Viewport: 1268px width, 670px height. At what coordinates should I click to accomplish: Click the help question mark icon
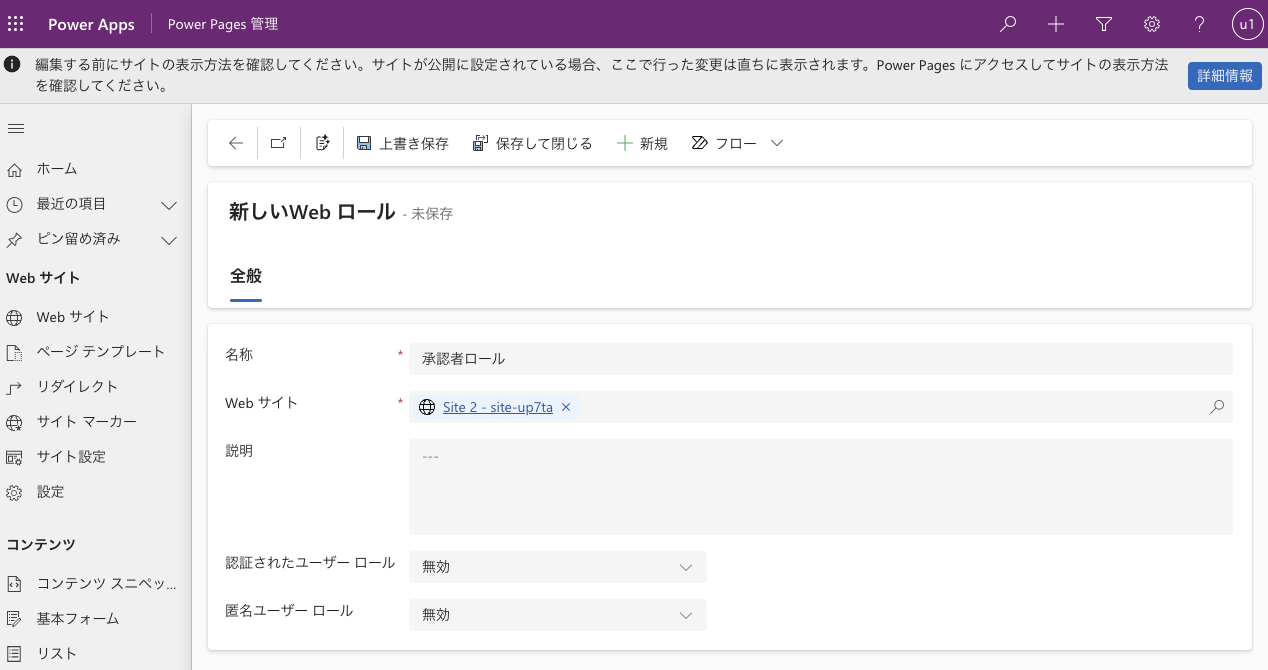pyautogui.click(x=1200, y=24)
